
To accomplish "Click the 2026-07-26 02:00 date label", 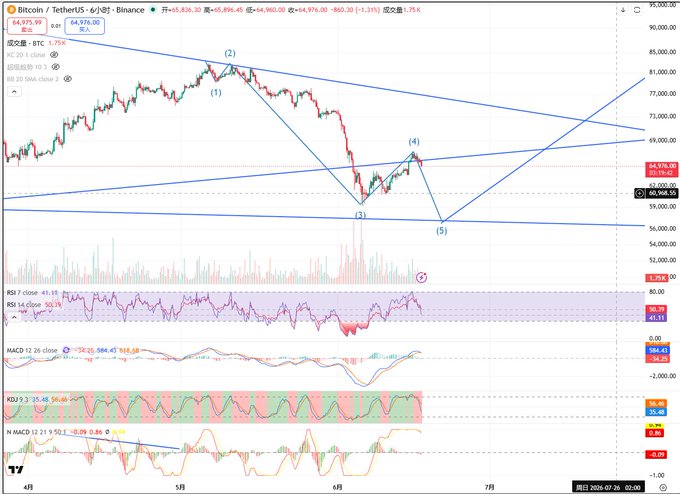I will point(608,487).
